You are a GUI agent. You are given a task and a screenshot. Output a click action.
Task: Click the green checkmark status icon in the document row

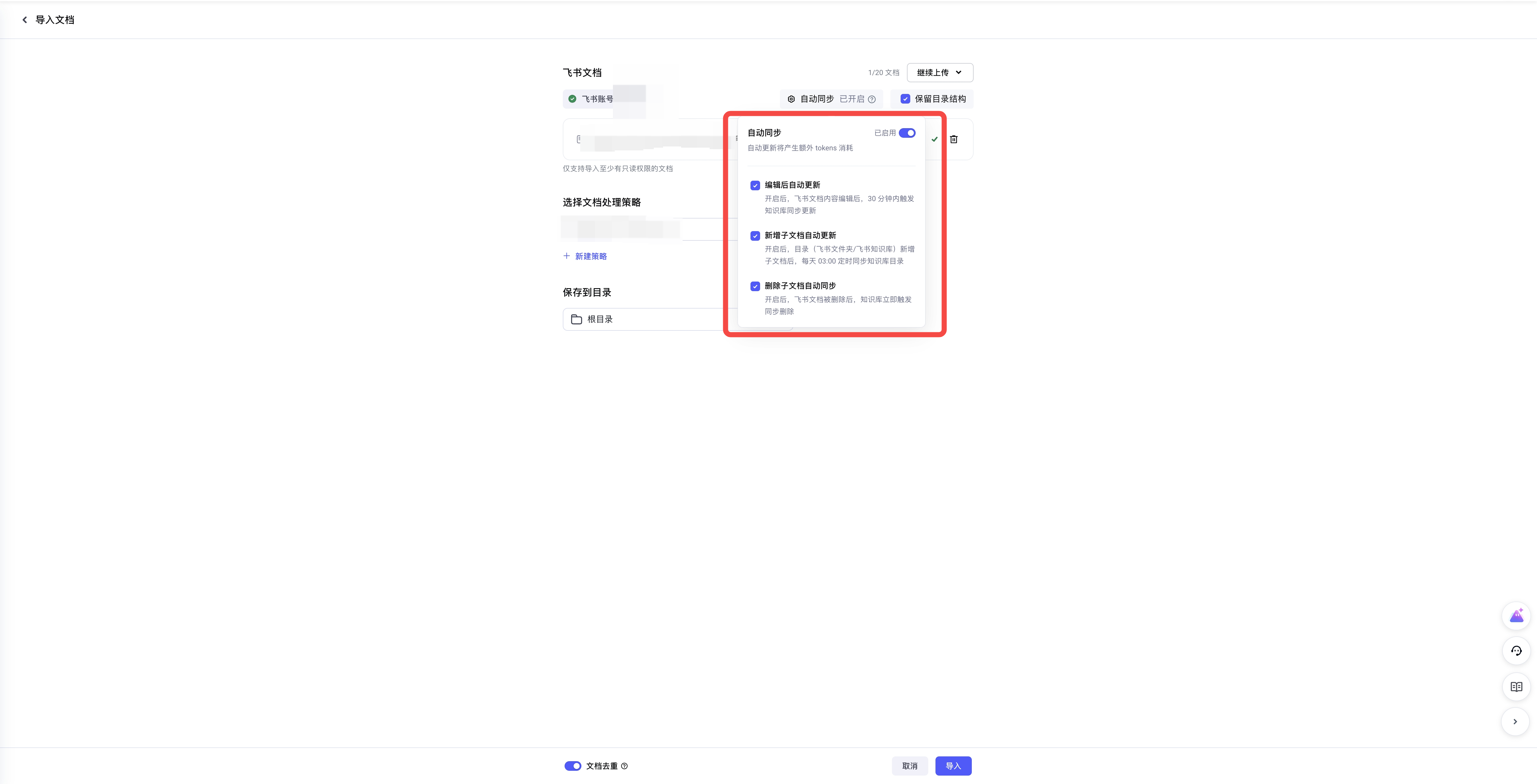(x=934, y=139)
